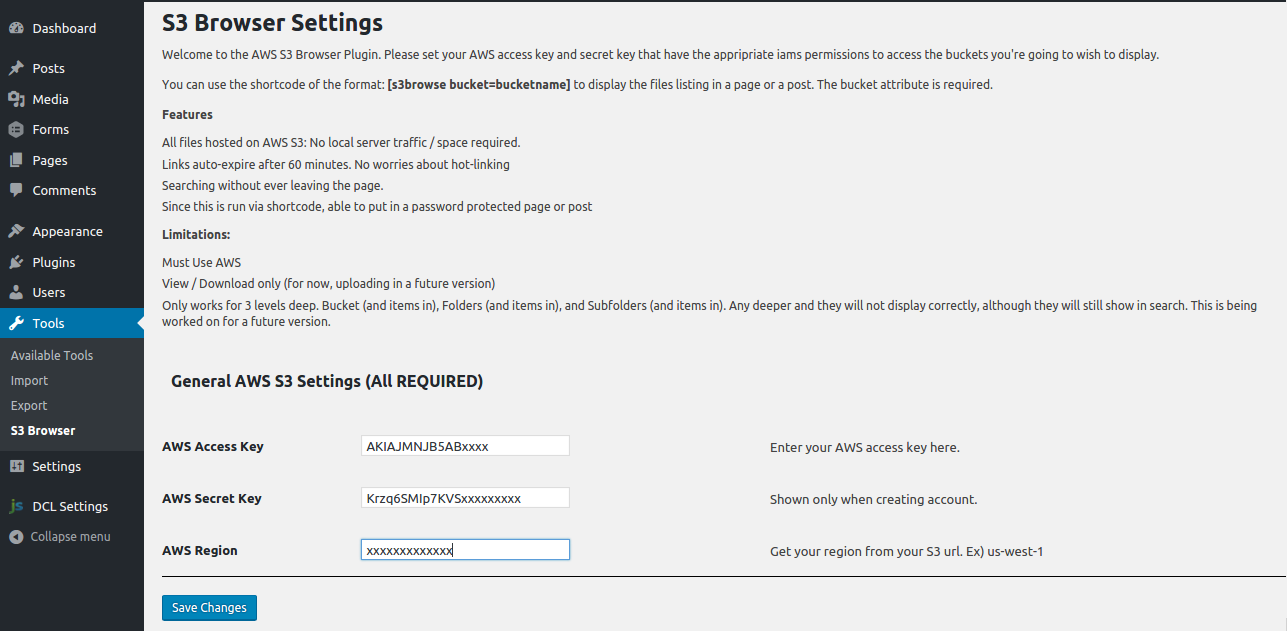The height and width of the screenshot is (631, 1287).
Task: Click the AWS Secret Key label
Action: pos(212,498)
